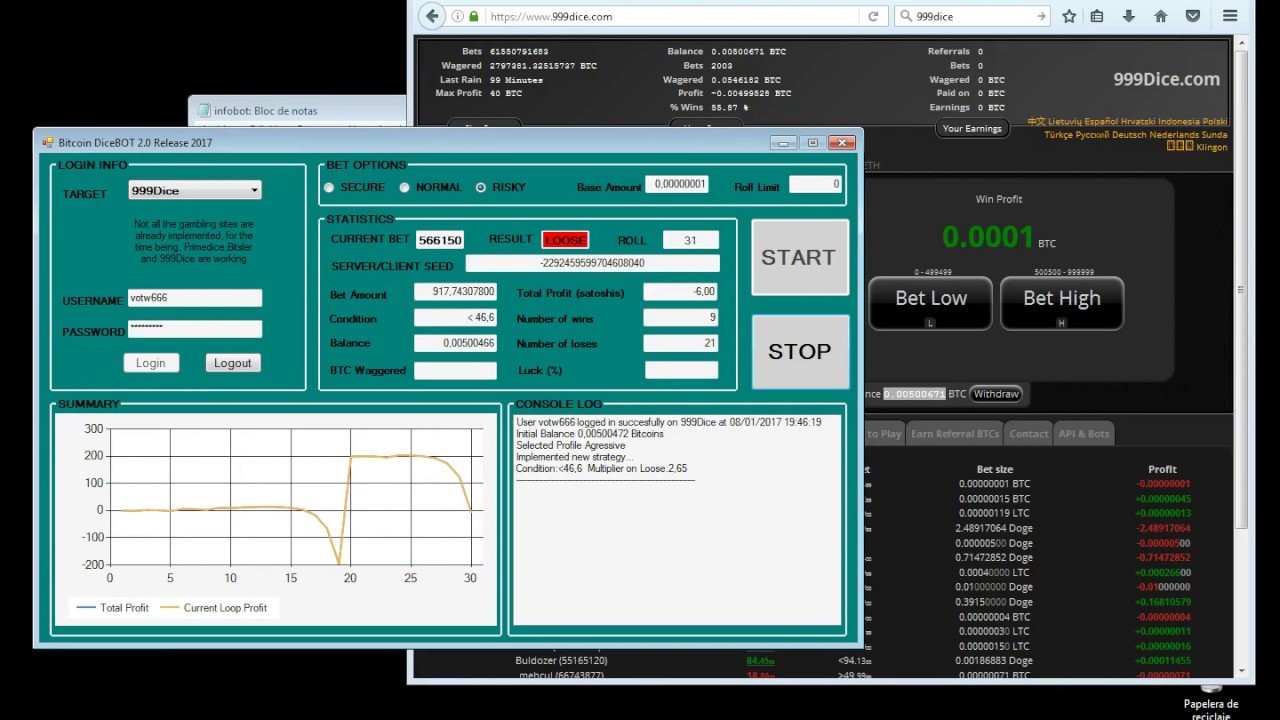
Task: Open the TARGET site dropdown
Action: pos(195,190)
